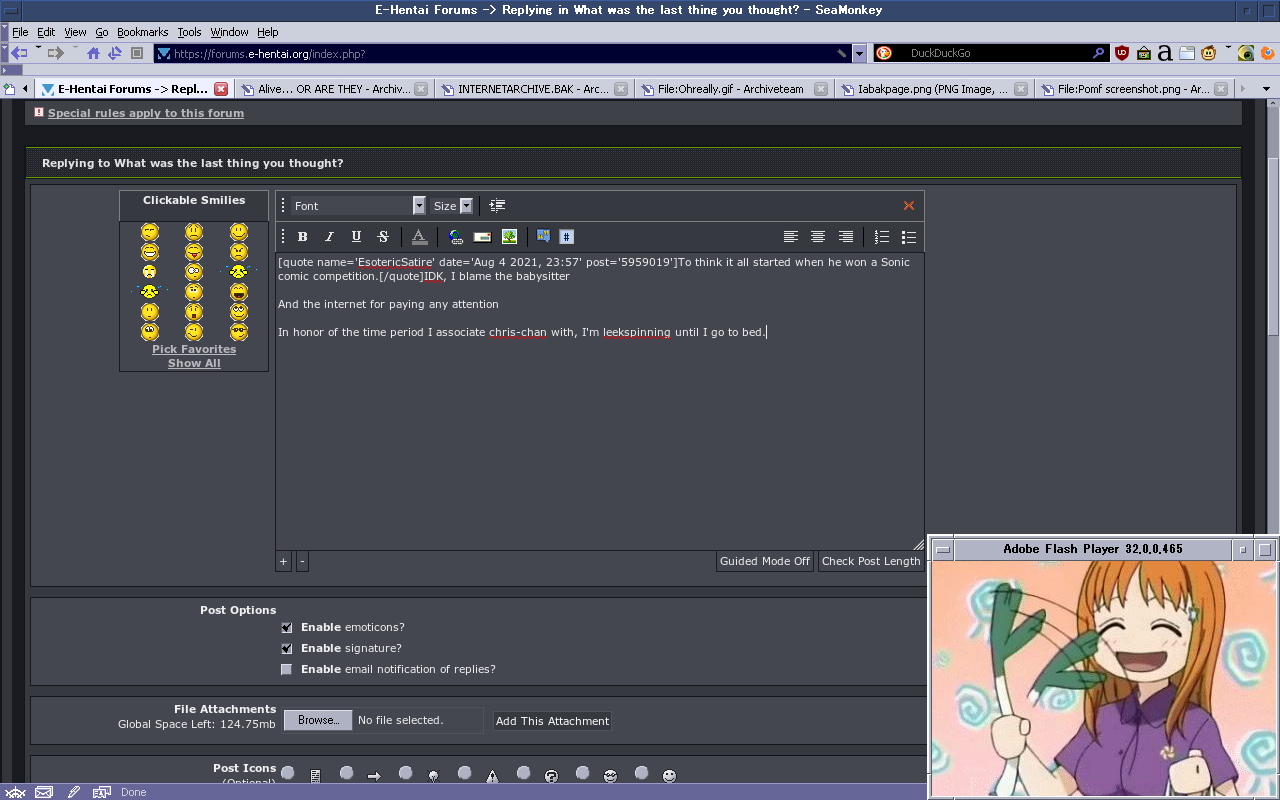Open the Bookmarks menu

143,32
